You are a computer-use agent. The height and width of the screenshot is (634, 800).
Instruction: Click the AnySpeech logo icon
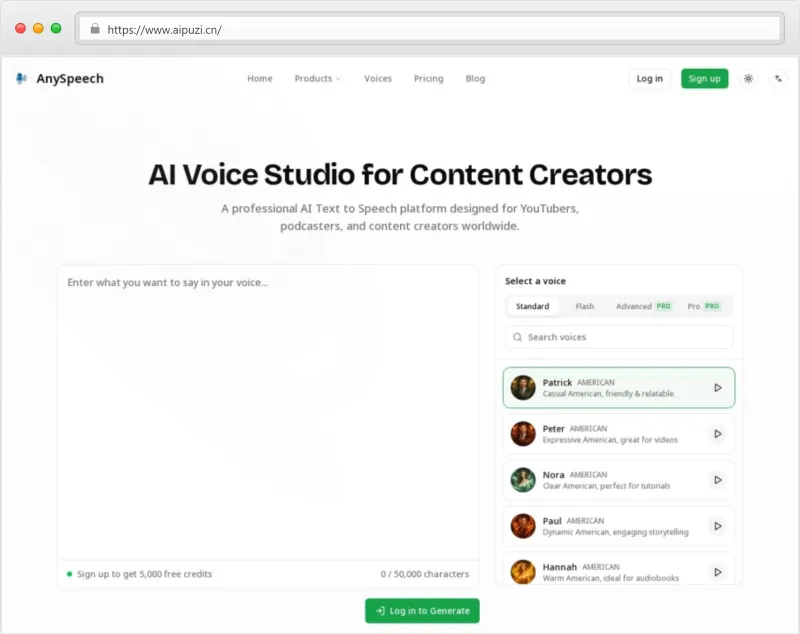click(22, 79)
